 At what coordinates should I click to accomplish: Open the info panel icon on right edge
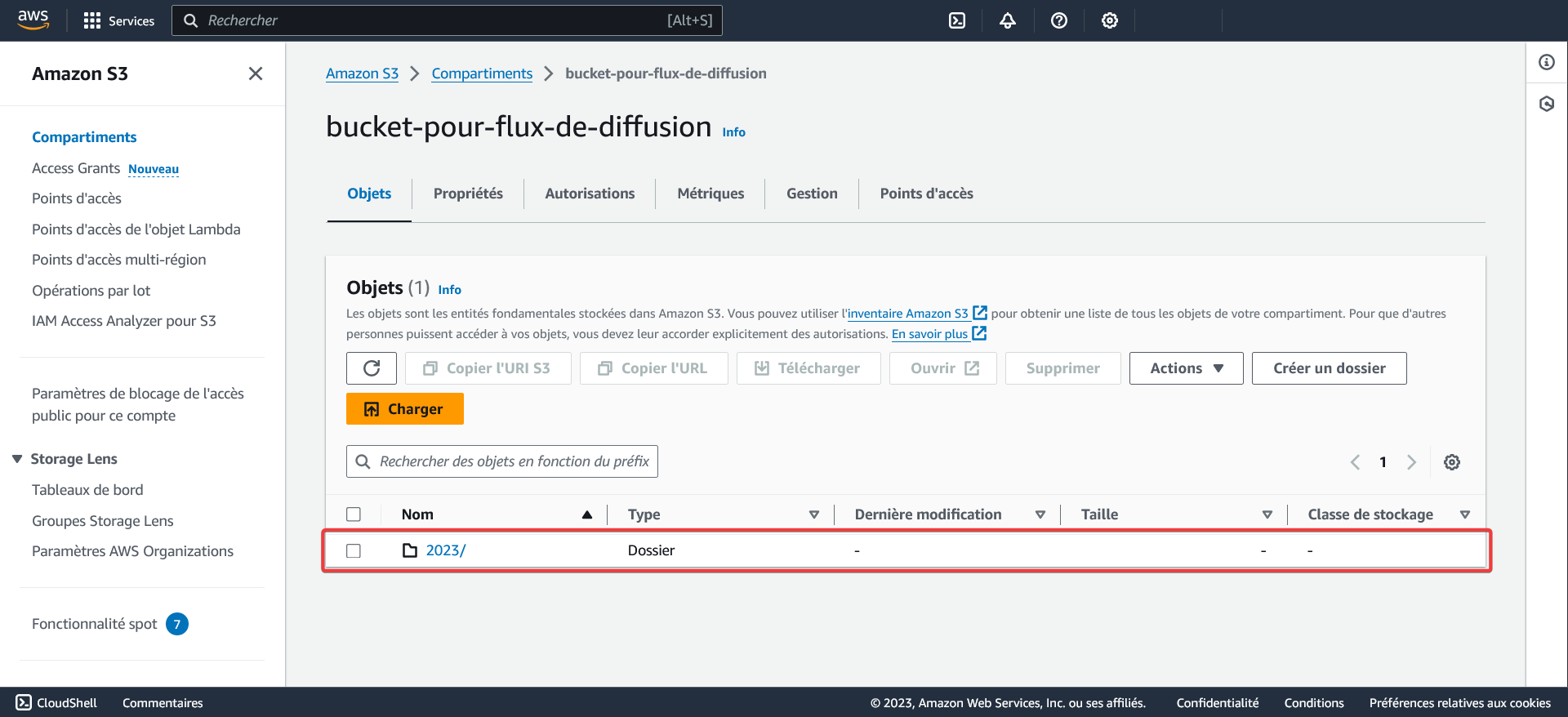(1547, 62)
